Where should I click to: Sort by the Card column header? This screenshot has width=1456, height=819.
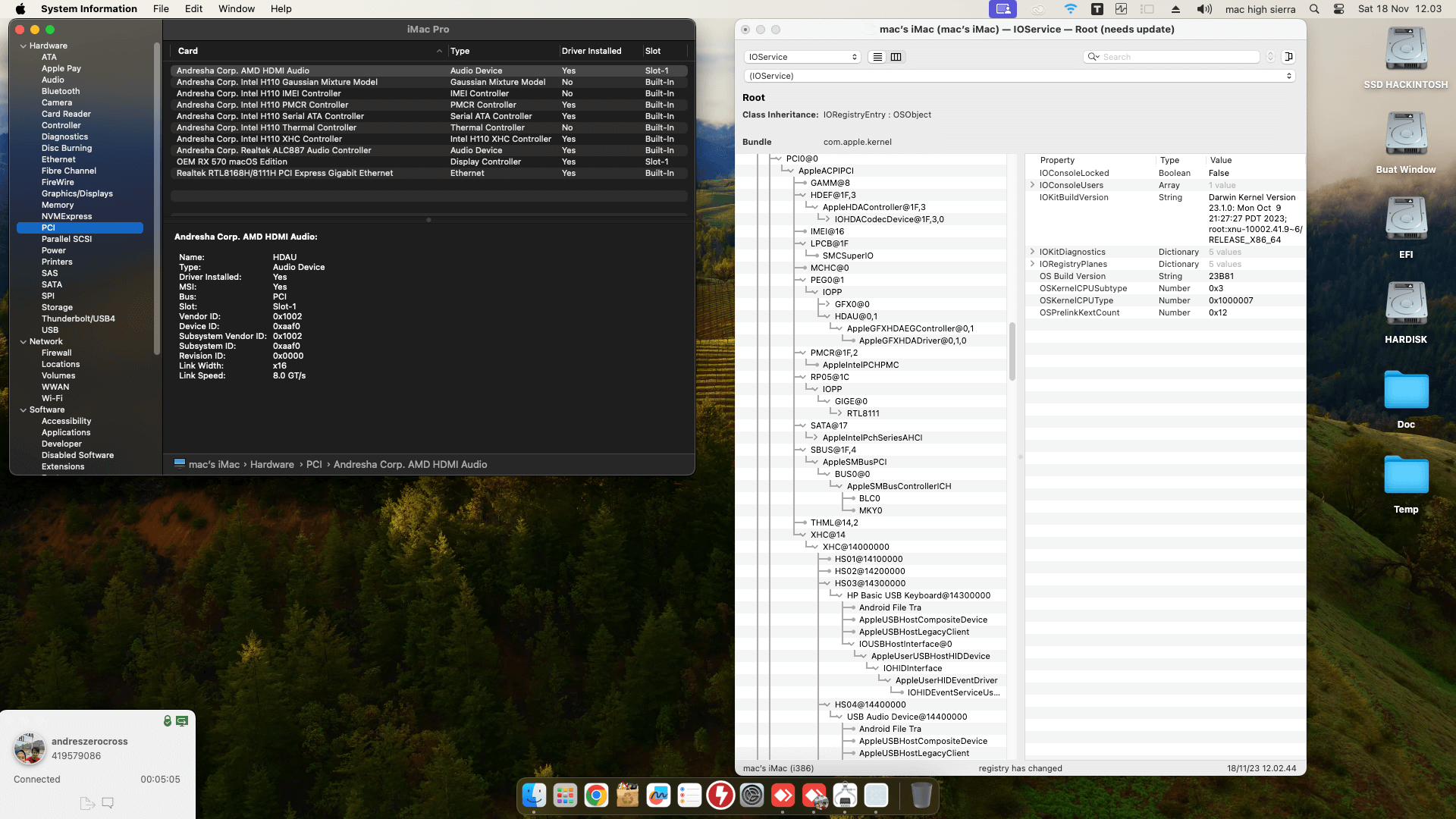(x=309, y=51)
